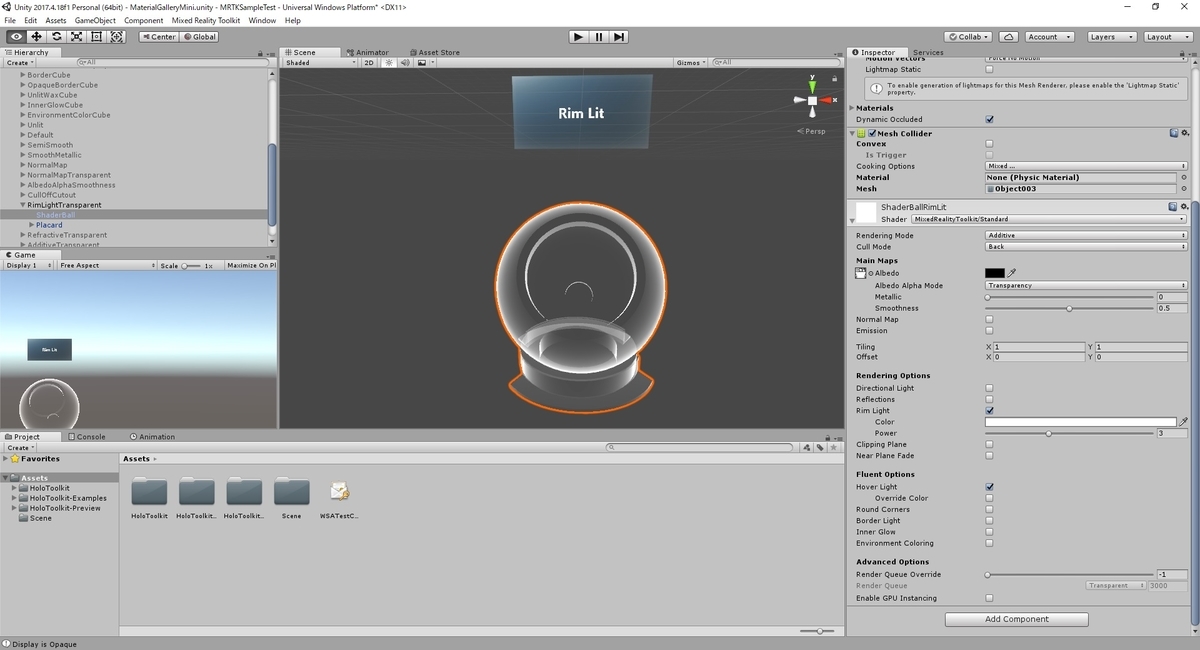Click the Smoothness slider
Viewport: 1200px width, 650px height.
1069,308
